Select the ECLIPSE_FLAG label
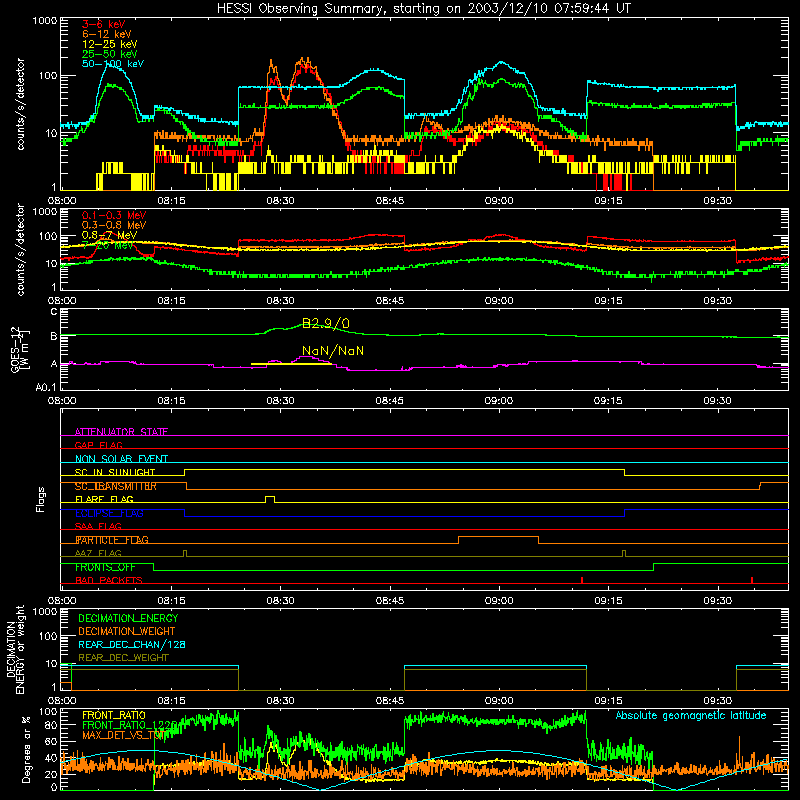Viewport: 800px width, 800px height. coord(109,513)
